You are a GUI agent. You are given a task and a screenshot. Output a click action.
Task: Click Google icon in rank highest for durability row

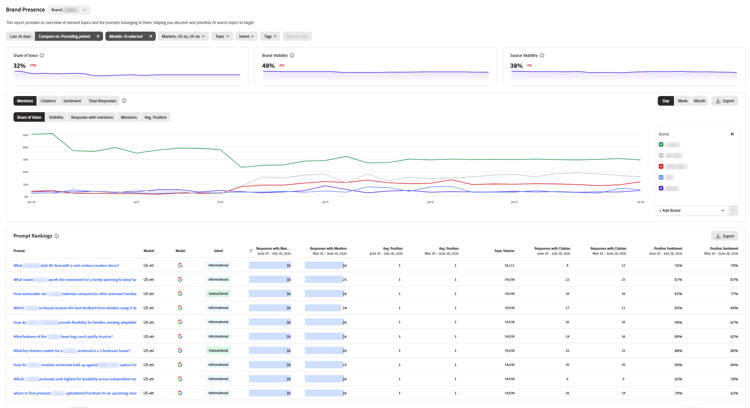click(180, 379)
